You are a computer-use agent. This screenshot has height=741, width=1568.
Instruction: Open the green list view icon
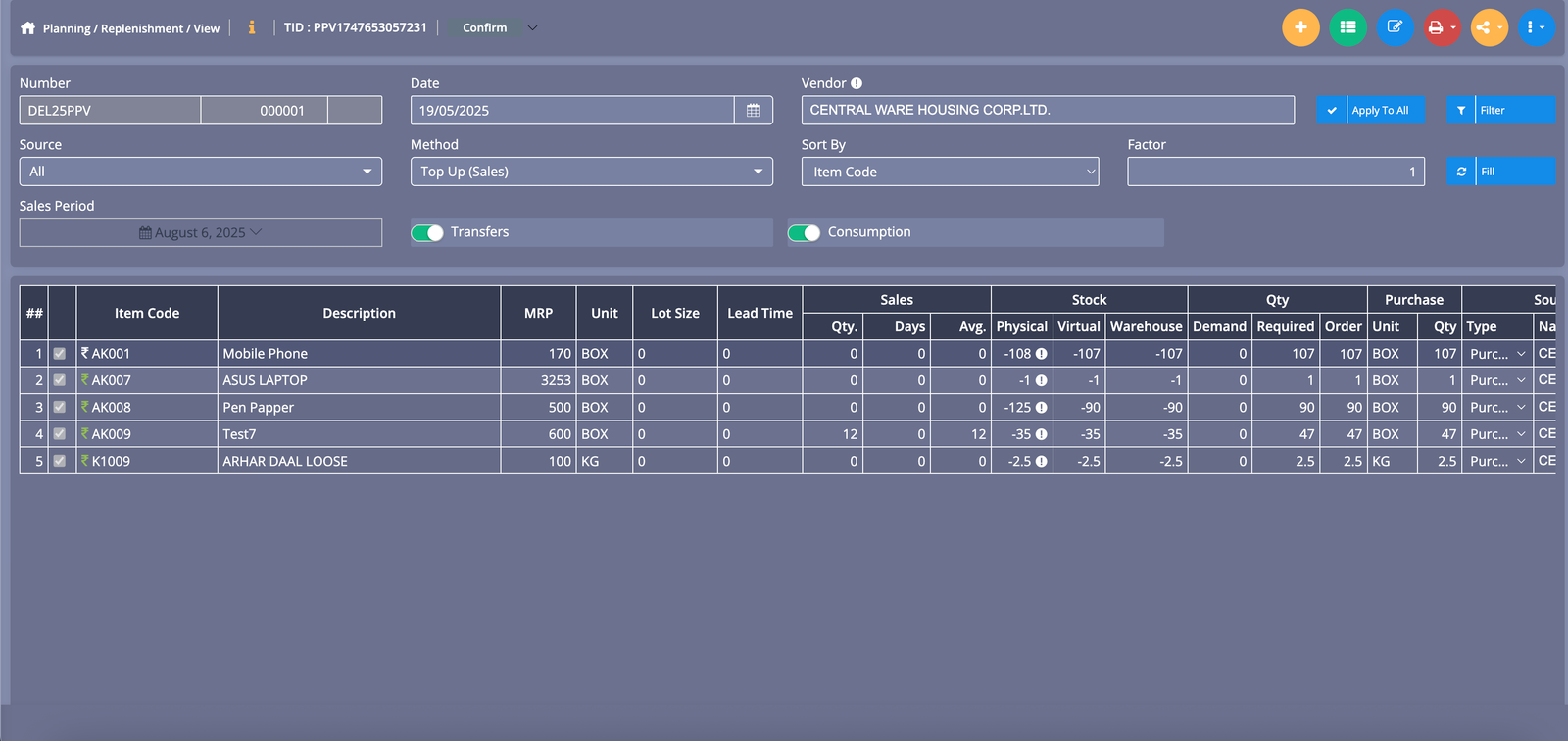pos(1347,27)
